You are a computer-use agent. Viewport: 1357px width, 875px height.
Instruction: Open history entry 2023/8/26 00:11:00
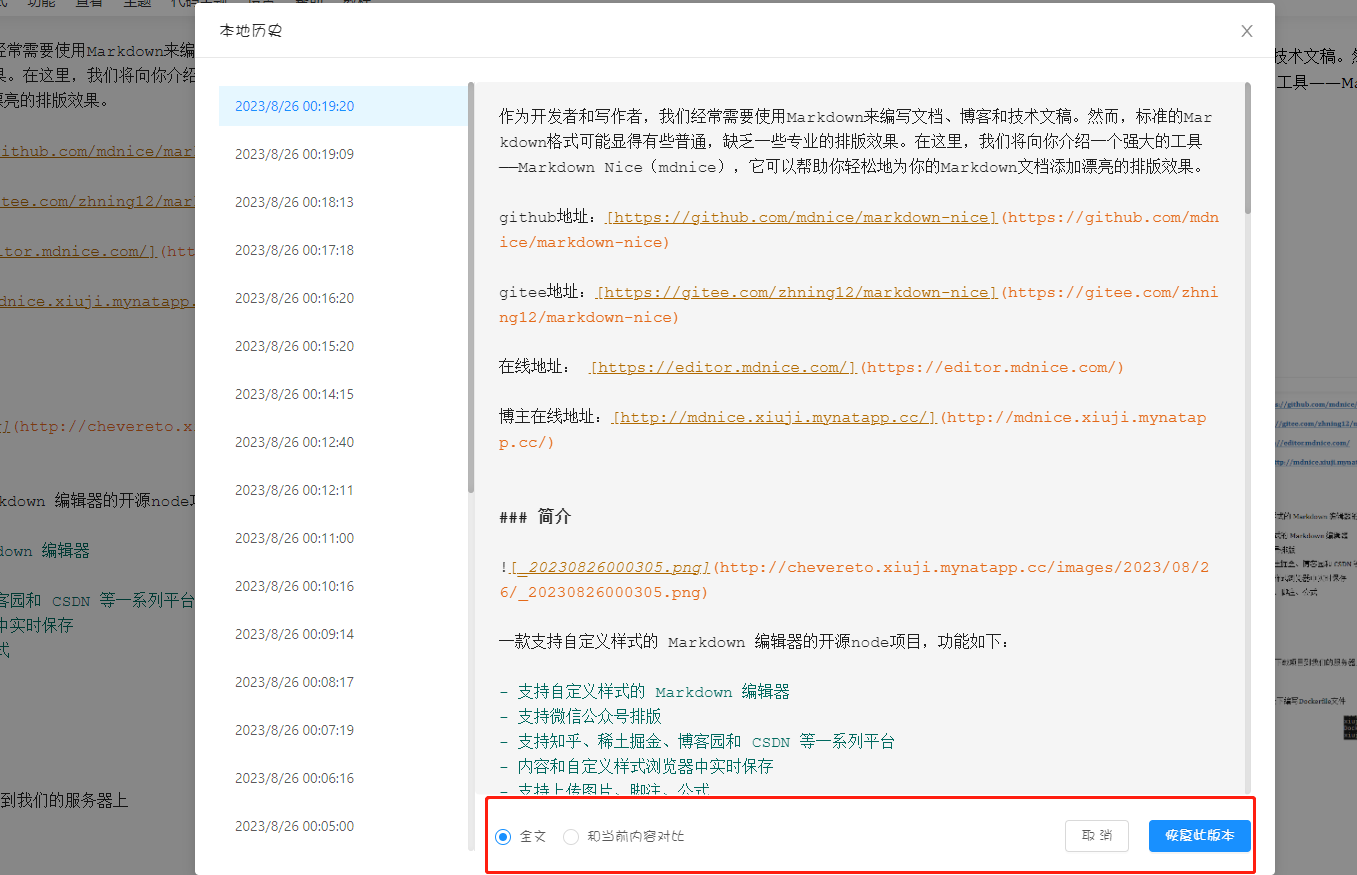tap(343, 538)
